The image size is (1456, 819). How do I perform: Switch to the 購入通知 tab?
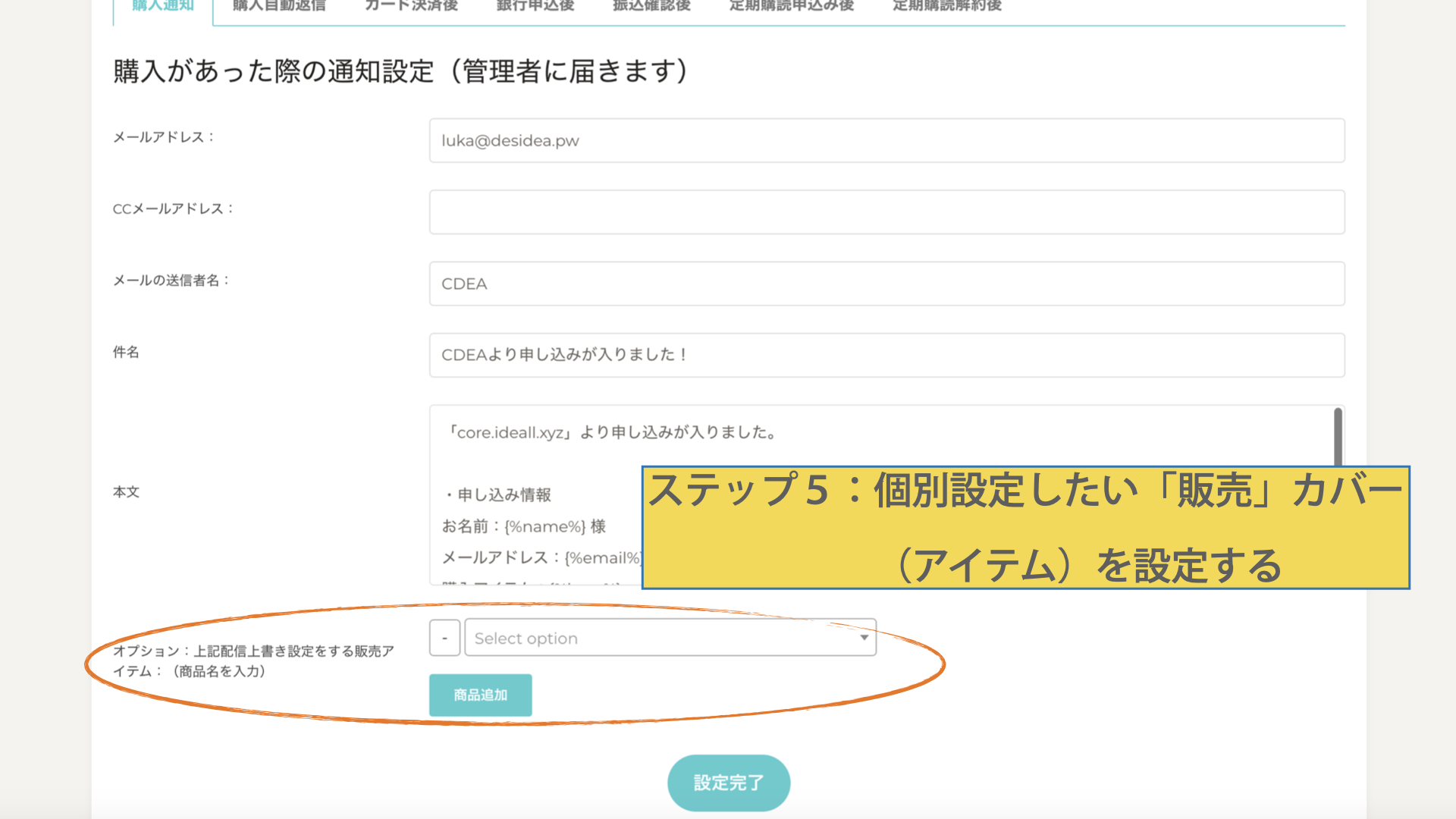coord(163,6)
